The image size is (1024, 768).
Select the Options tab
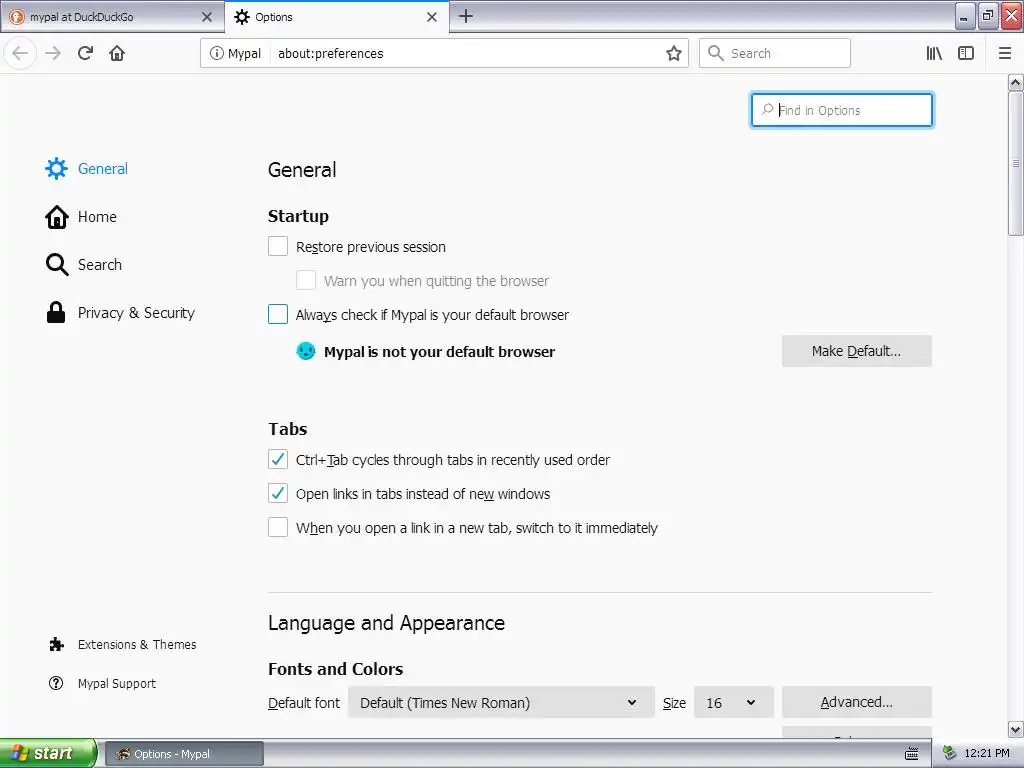point(337,17)
